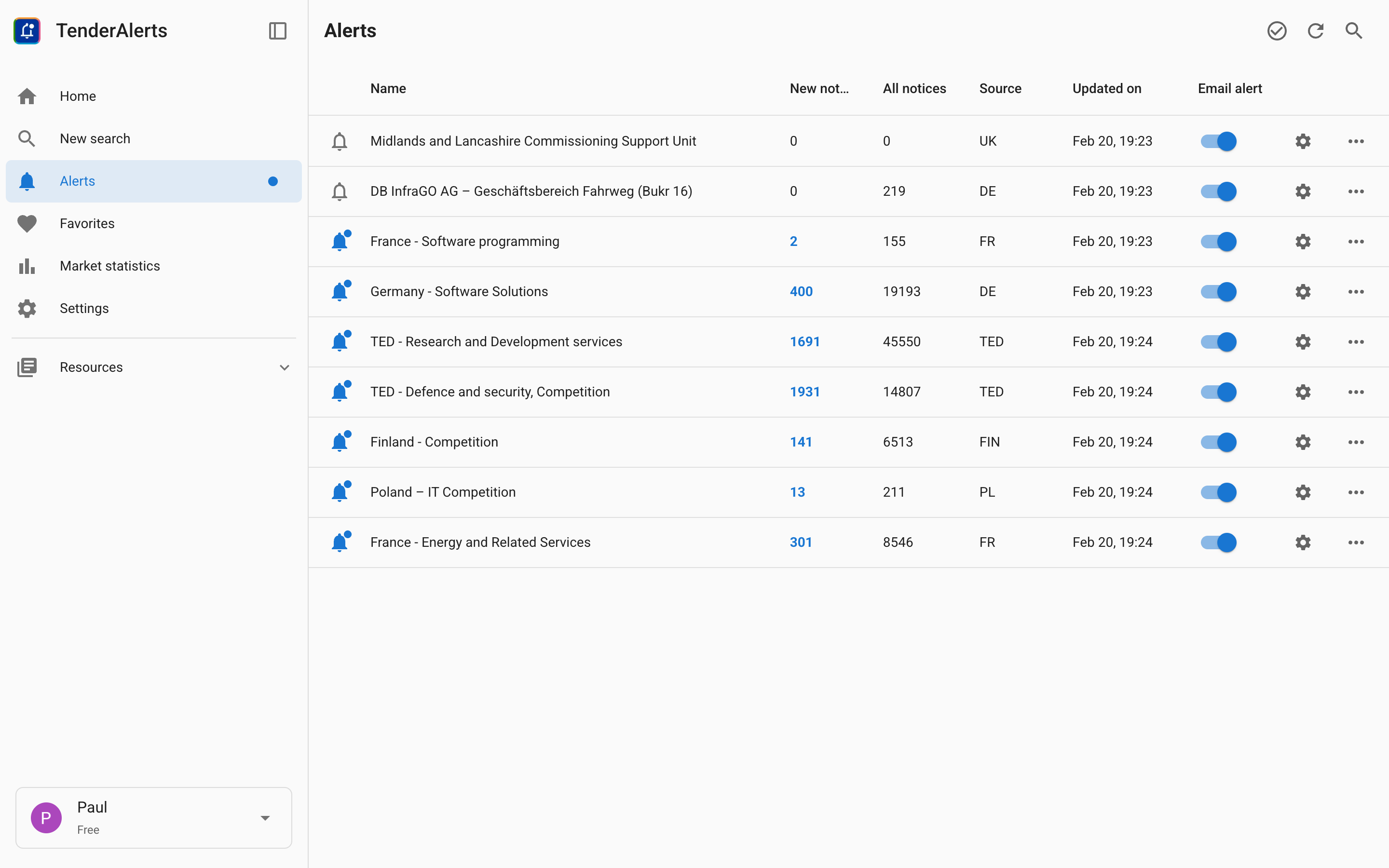
Task: Open France - Energy and Related Services alert
Action: (480, 542)
